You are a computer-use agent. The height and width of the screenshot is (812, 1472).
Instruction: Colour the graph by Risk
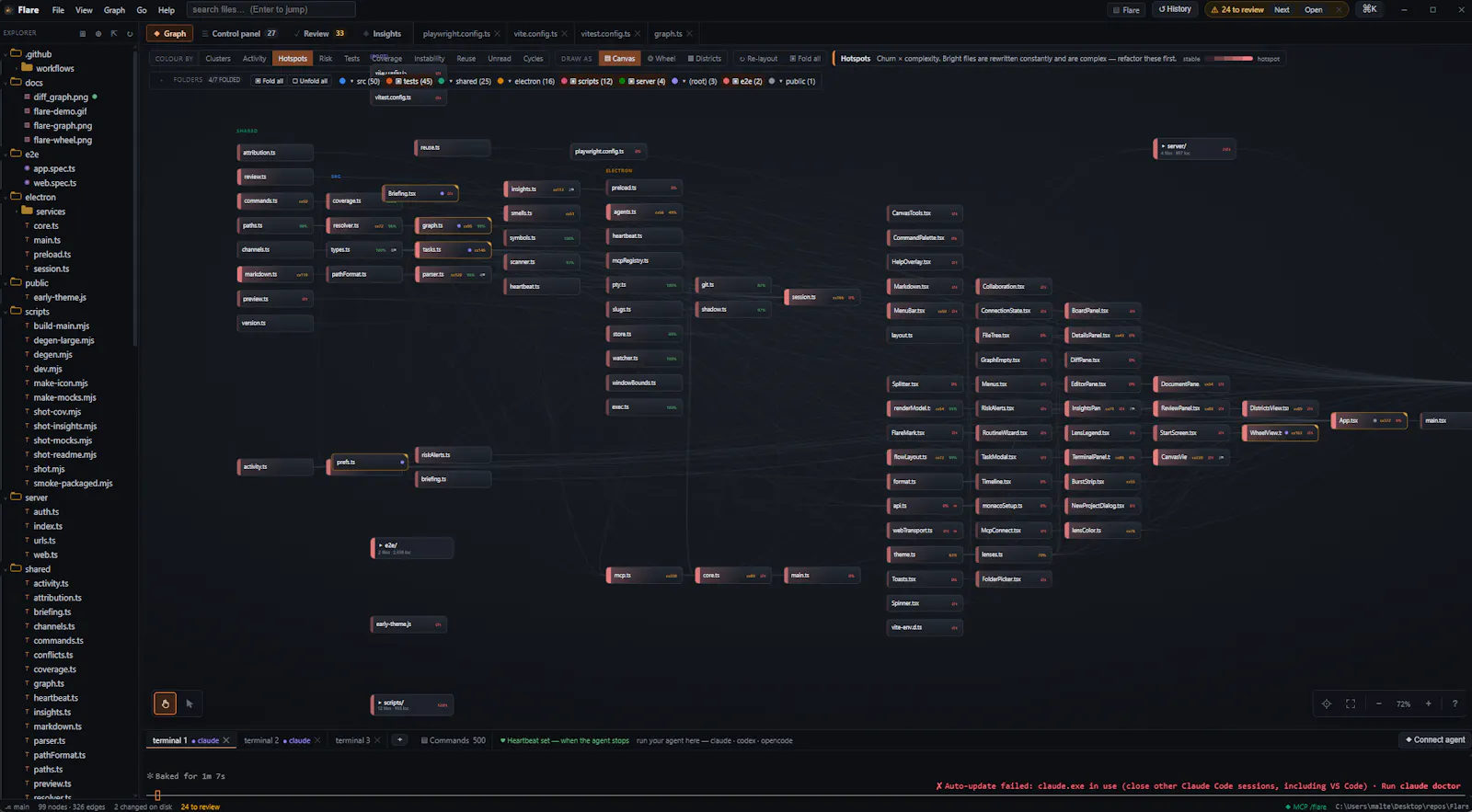326,58
